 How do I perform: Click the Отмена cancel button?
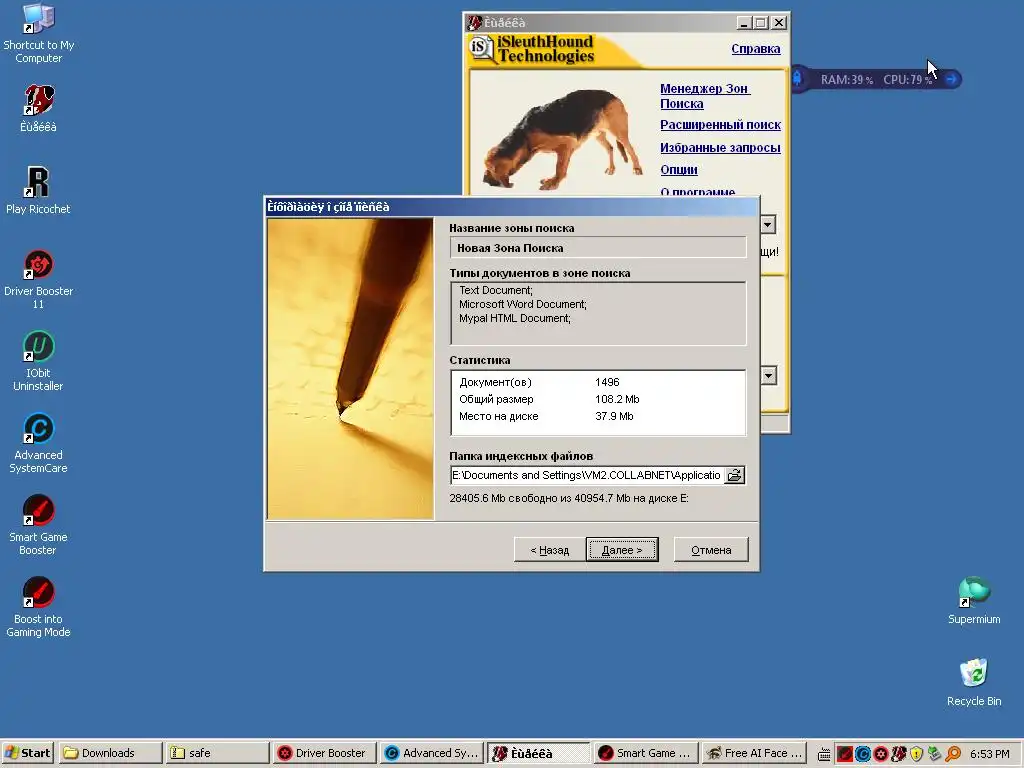[711, 550]
